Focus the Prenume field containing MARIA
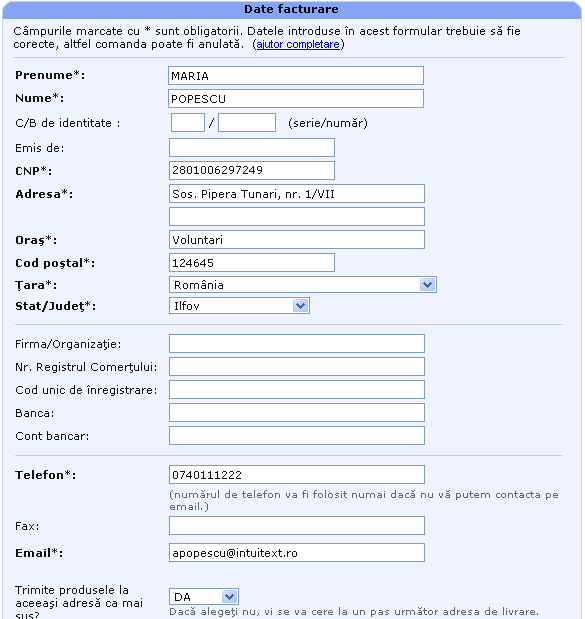The width and height of the screenshot is (585, 619). 296,76
